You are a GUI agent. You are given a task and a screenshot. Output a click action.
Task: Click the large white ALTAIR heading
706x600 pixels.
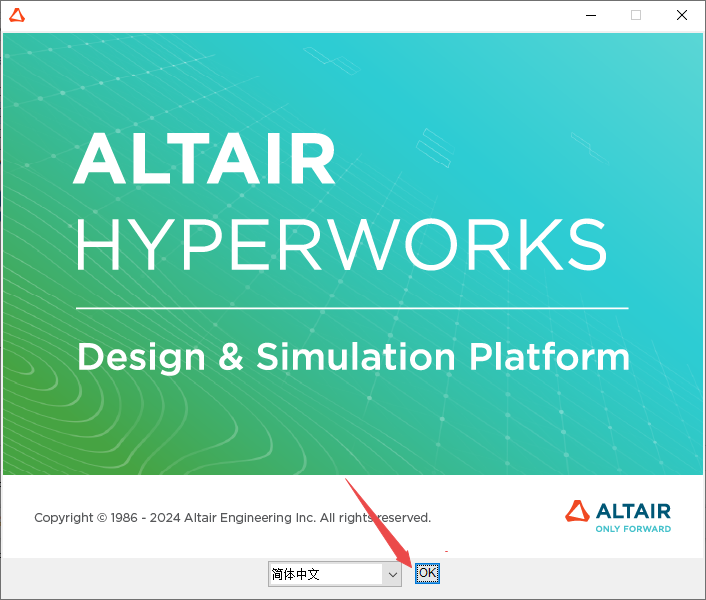pos(204,160)
